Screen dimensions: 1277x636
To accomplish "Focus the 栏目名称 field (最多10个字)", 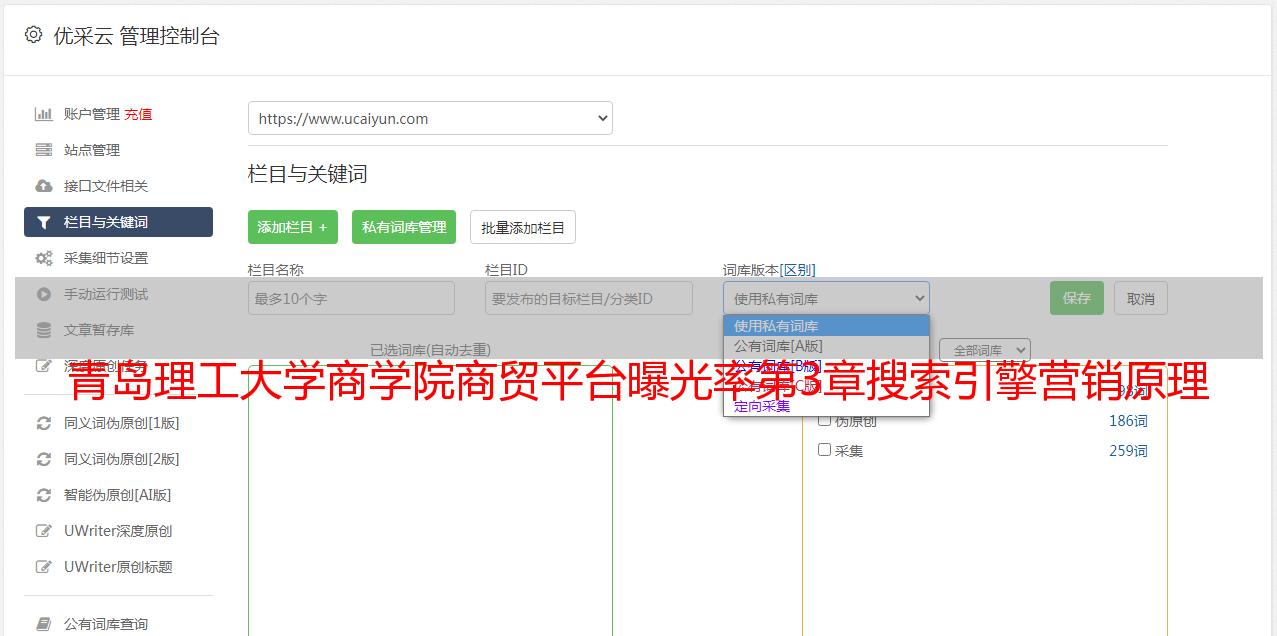I will point(351,298).
